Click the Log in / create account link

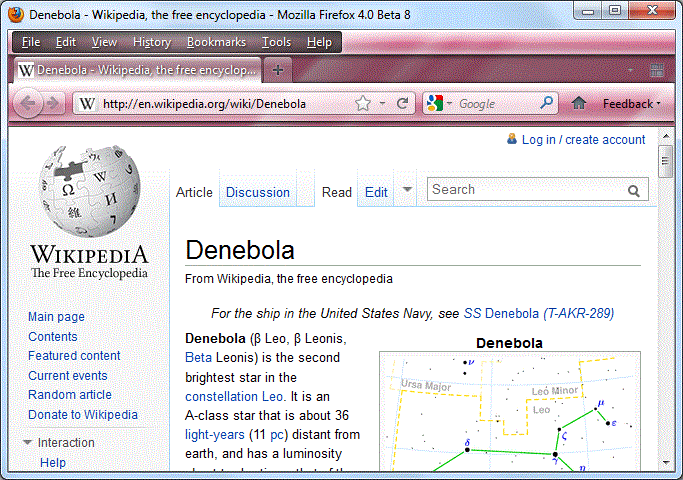pyautogui.click(x=583, y=139)
